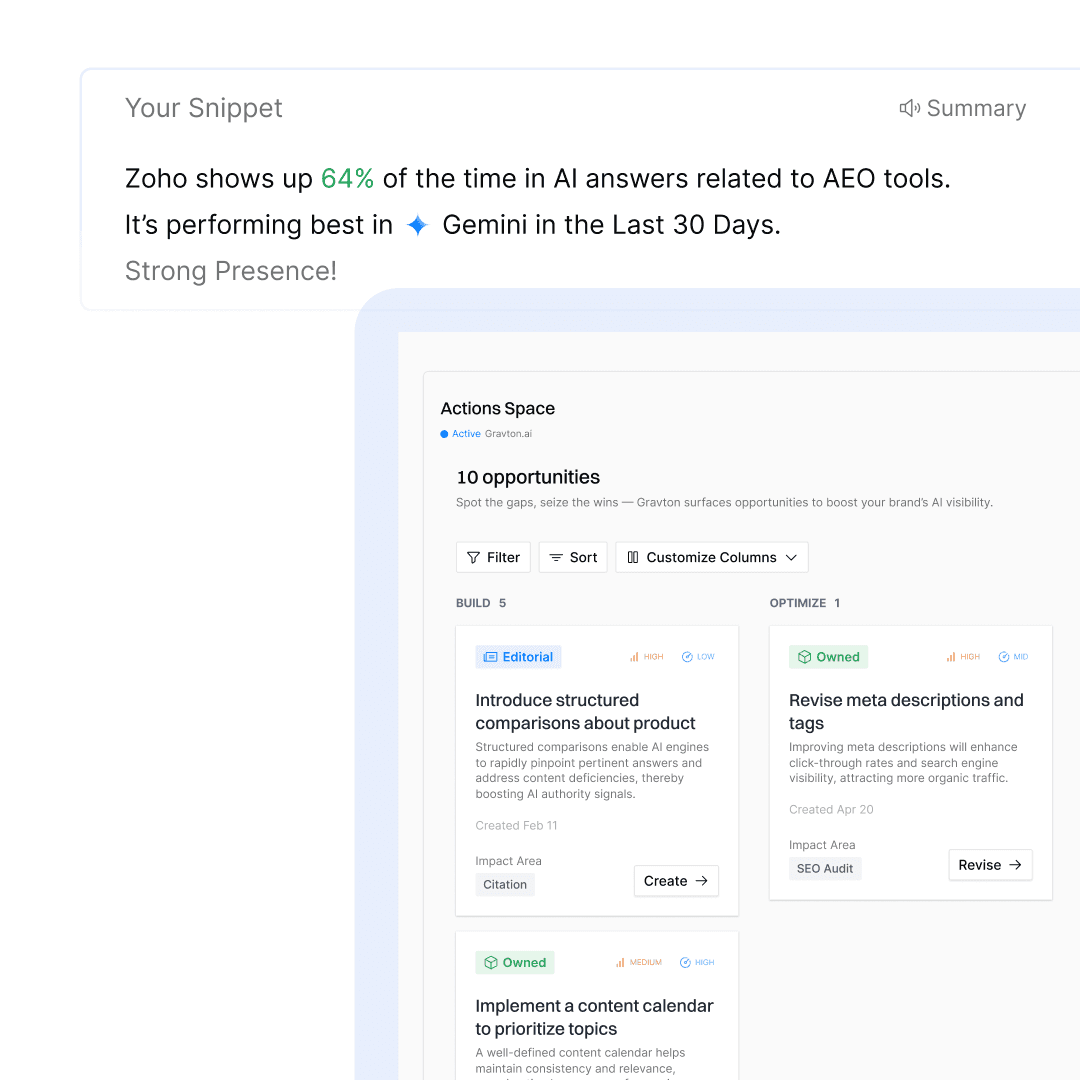
Task: Click HIGH impact indicator on meta descriptions card
Action: [963, 657]
